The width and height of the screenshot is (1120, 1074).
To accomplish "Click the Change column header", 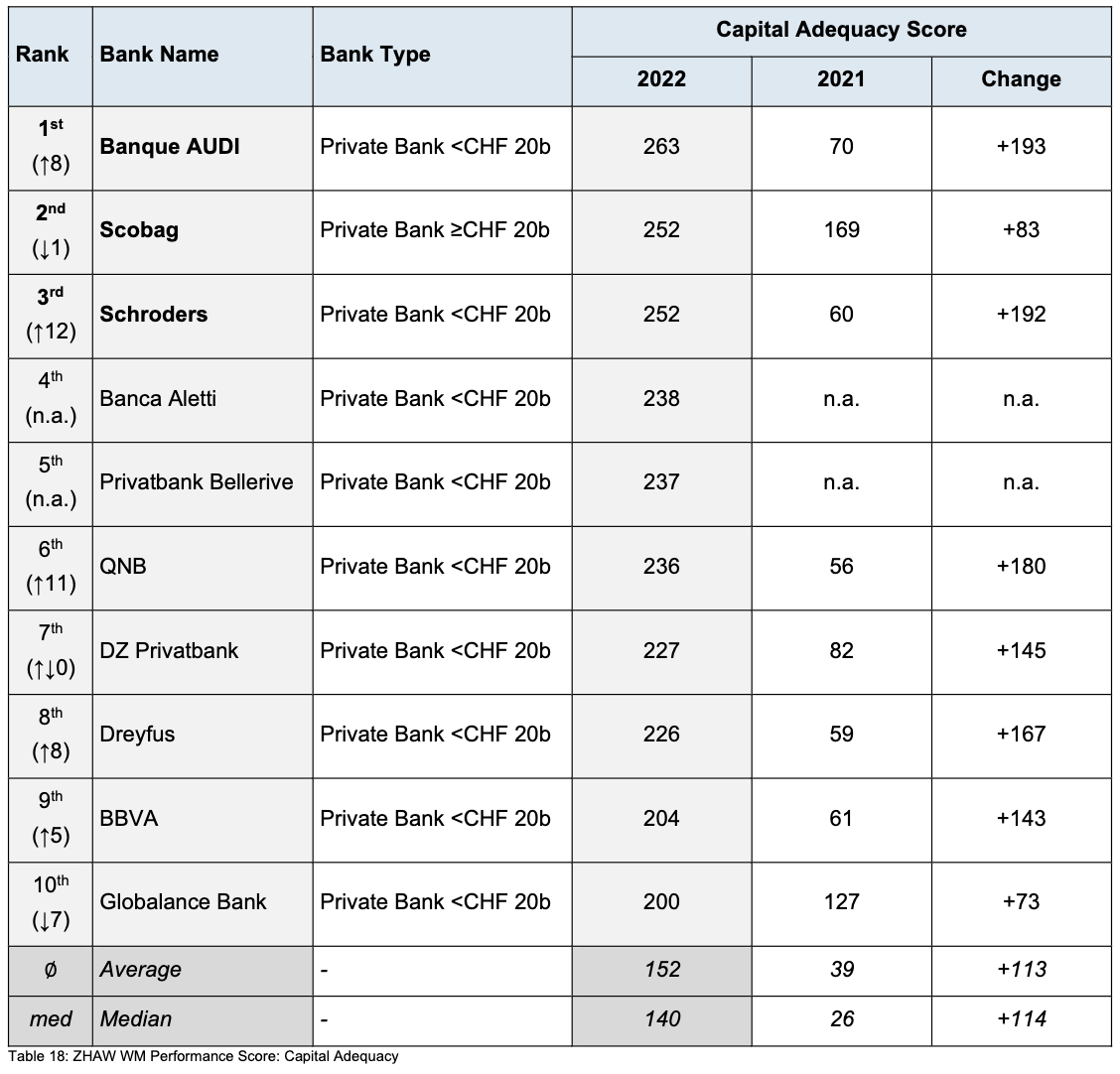I will coord(1021,79).
